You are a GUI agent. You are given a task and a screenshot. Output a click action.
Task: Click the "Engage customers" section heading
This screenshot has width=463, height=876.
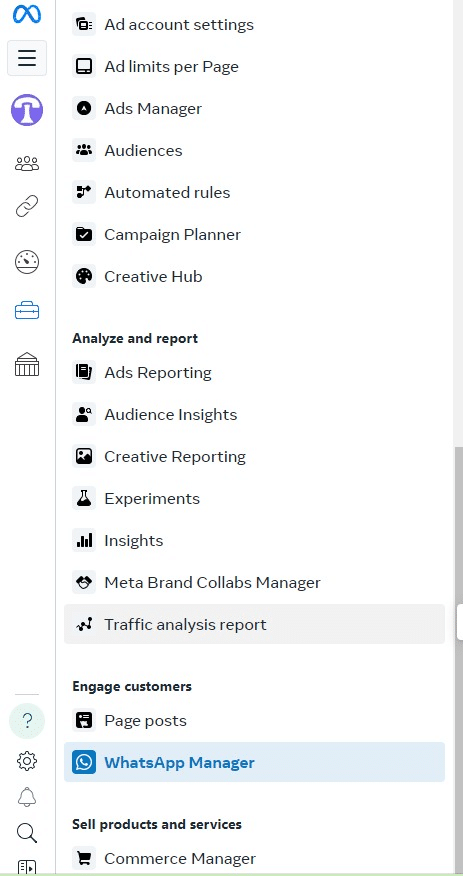[132, 686]
